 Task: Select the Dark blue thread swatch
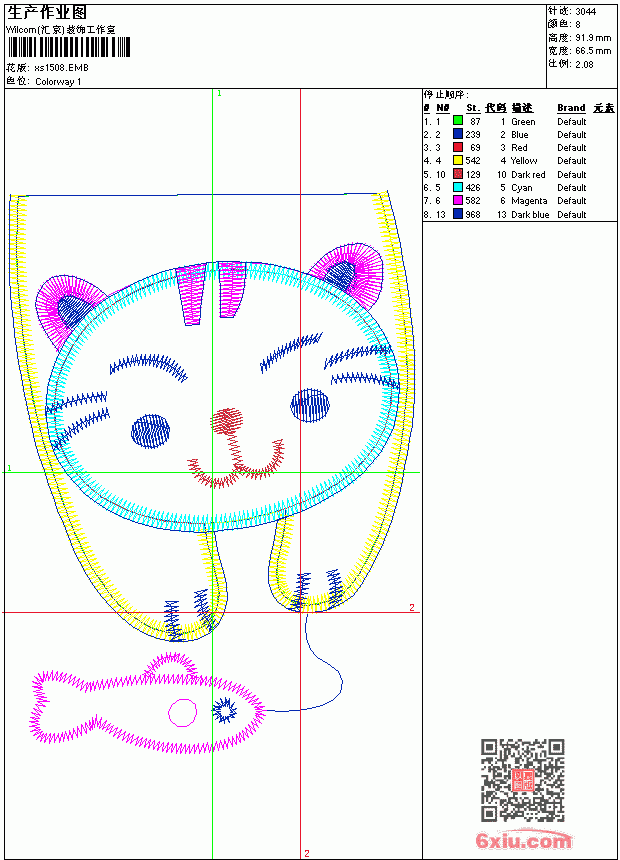tap(458, 214)
